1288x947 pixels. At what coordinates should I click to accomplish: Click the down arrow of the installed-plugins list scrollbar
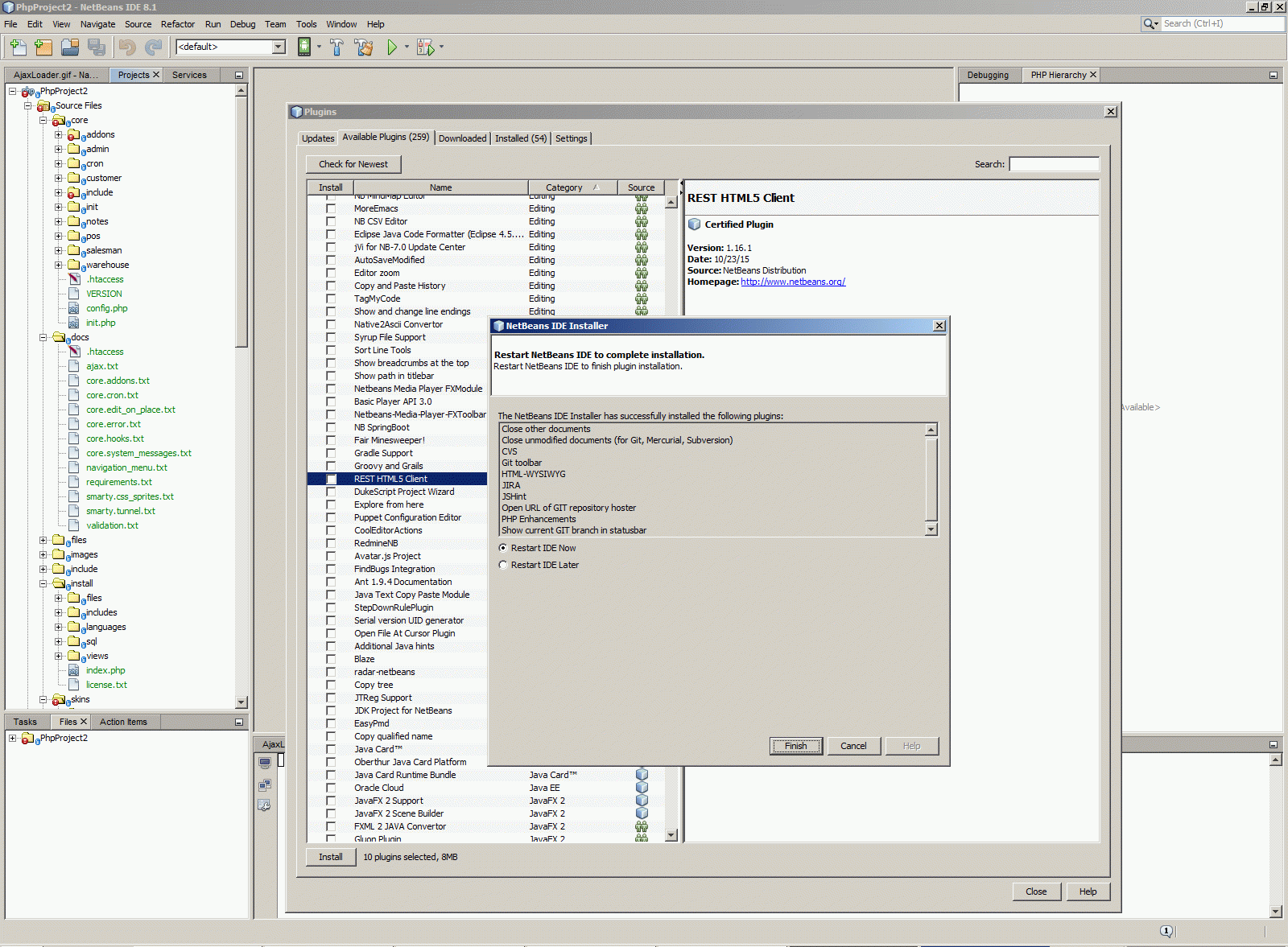931,529
